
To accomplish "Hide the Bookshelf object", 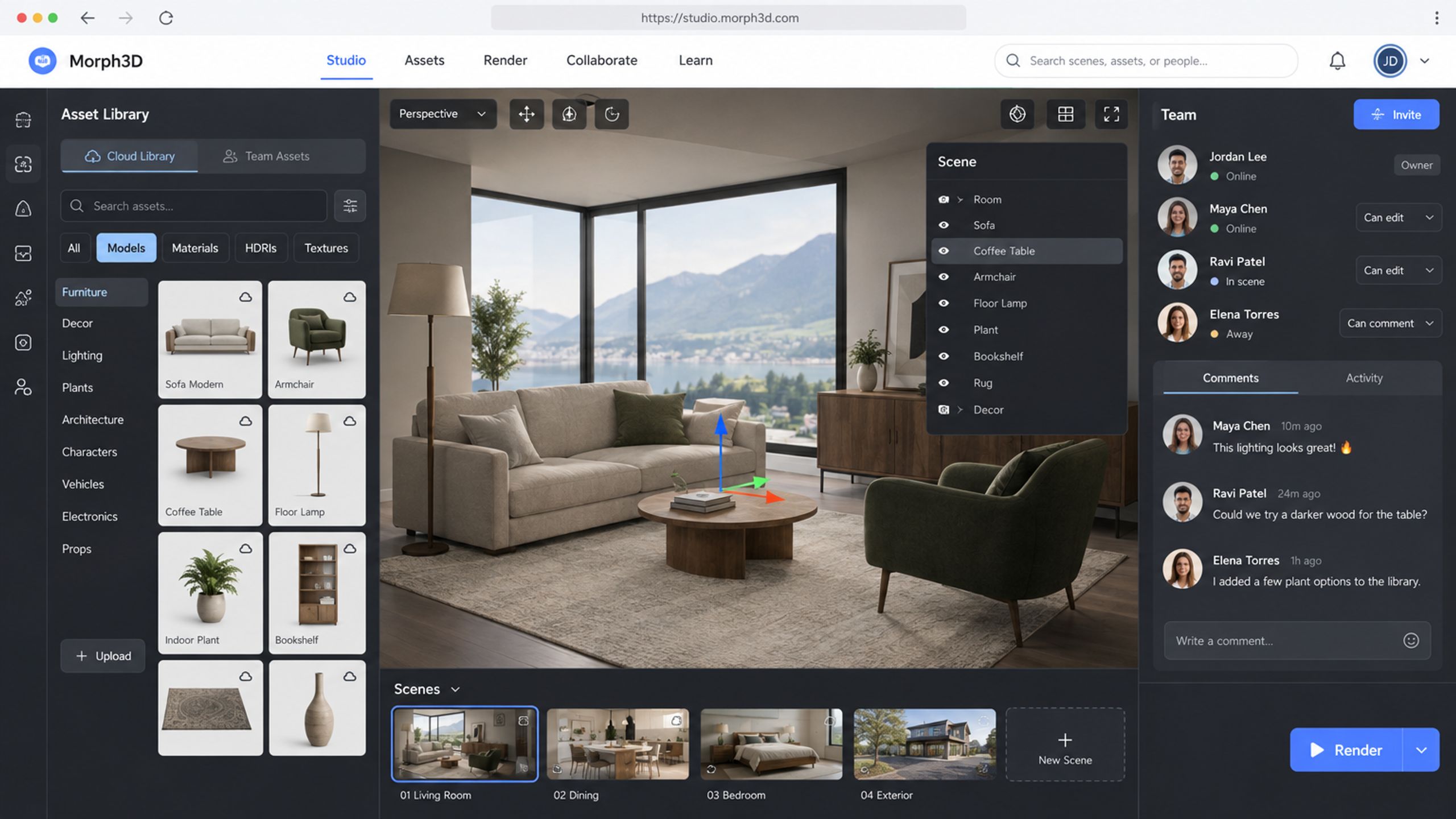I will [944, 356].
